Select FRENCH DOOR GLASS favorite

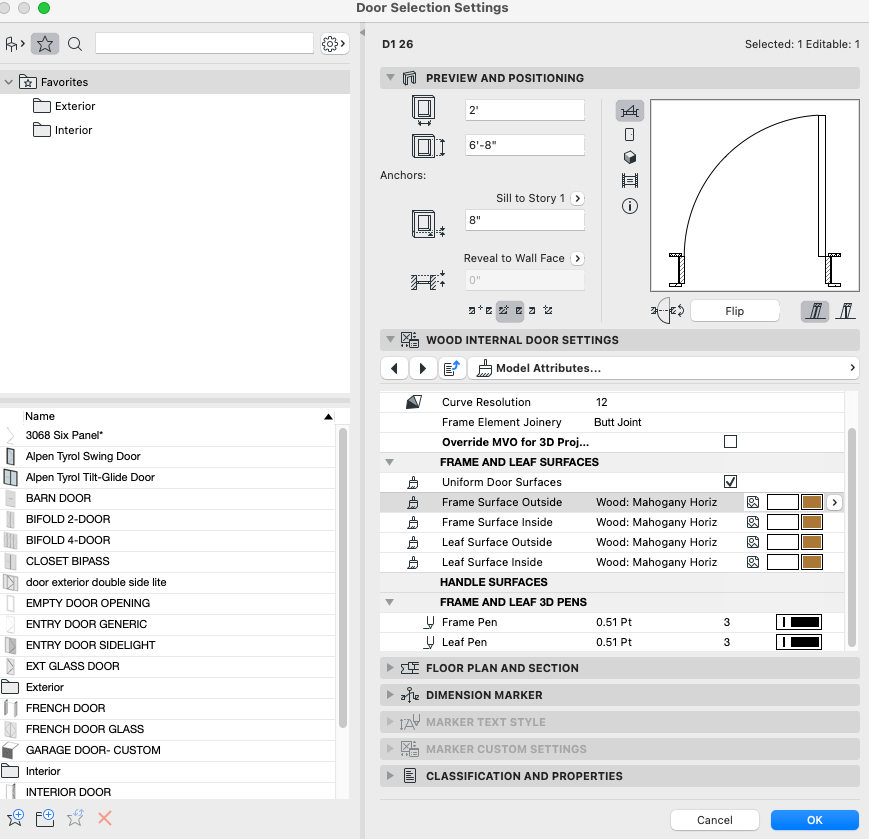pyautogui.click(x=85, y=729)
